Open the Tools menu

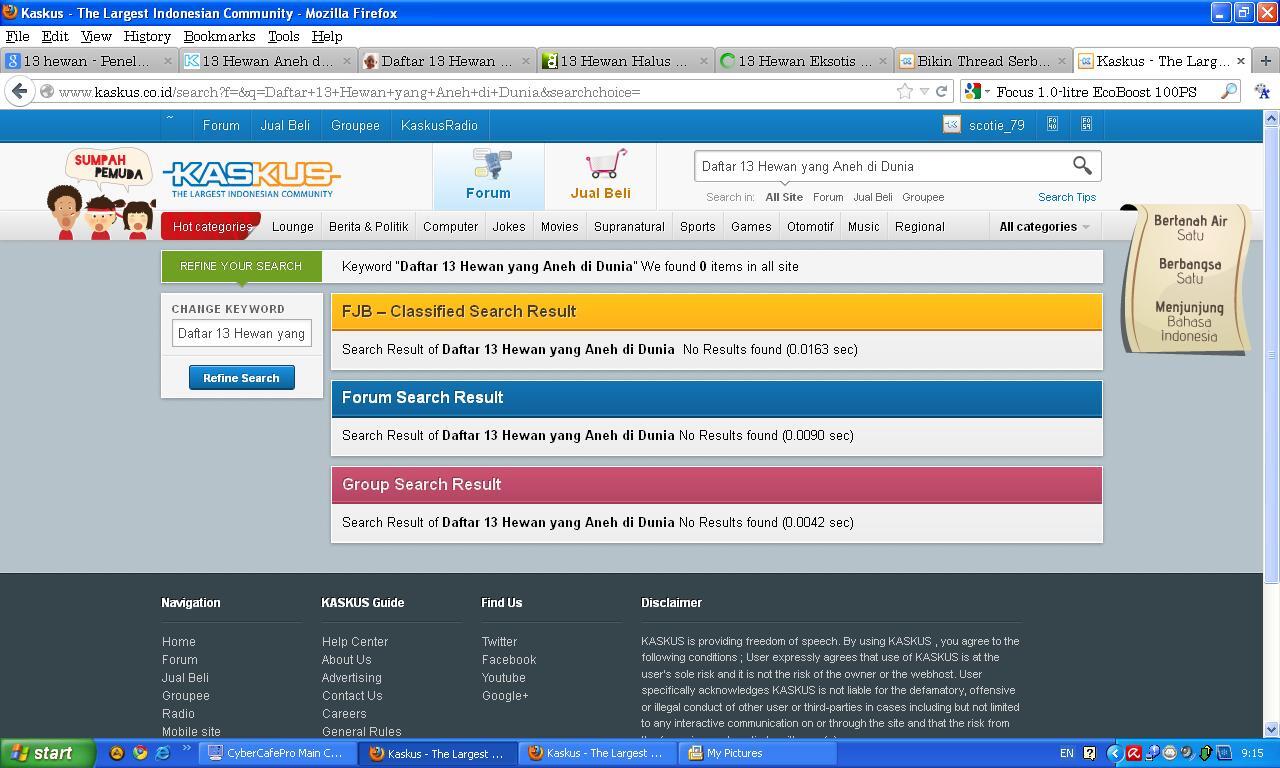[284, 36]
